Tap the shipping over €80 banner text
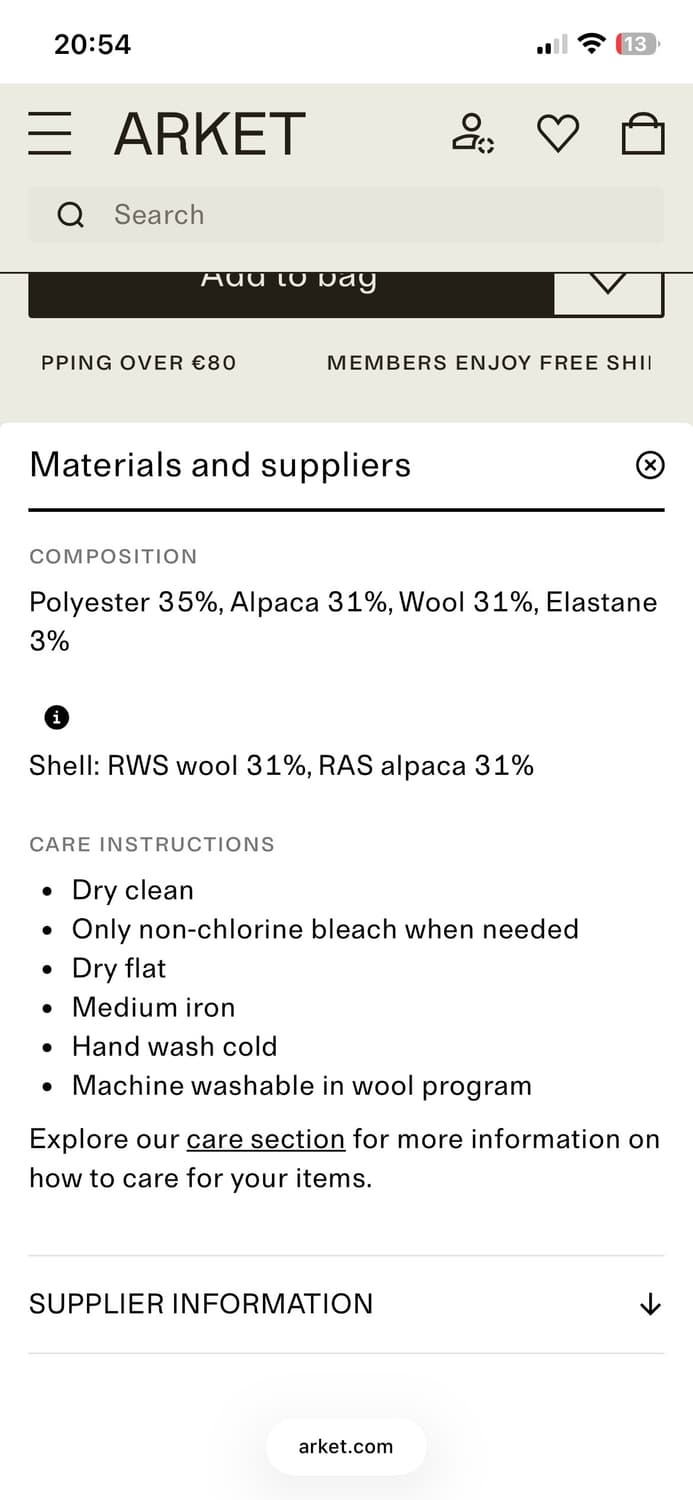 [139, 363]
